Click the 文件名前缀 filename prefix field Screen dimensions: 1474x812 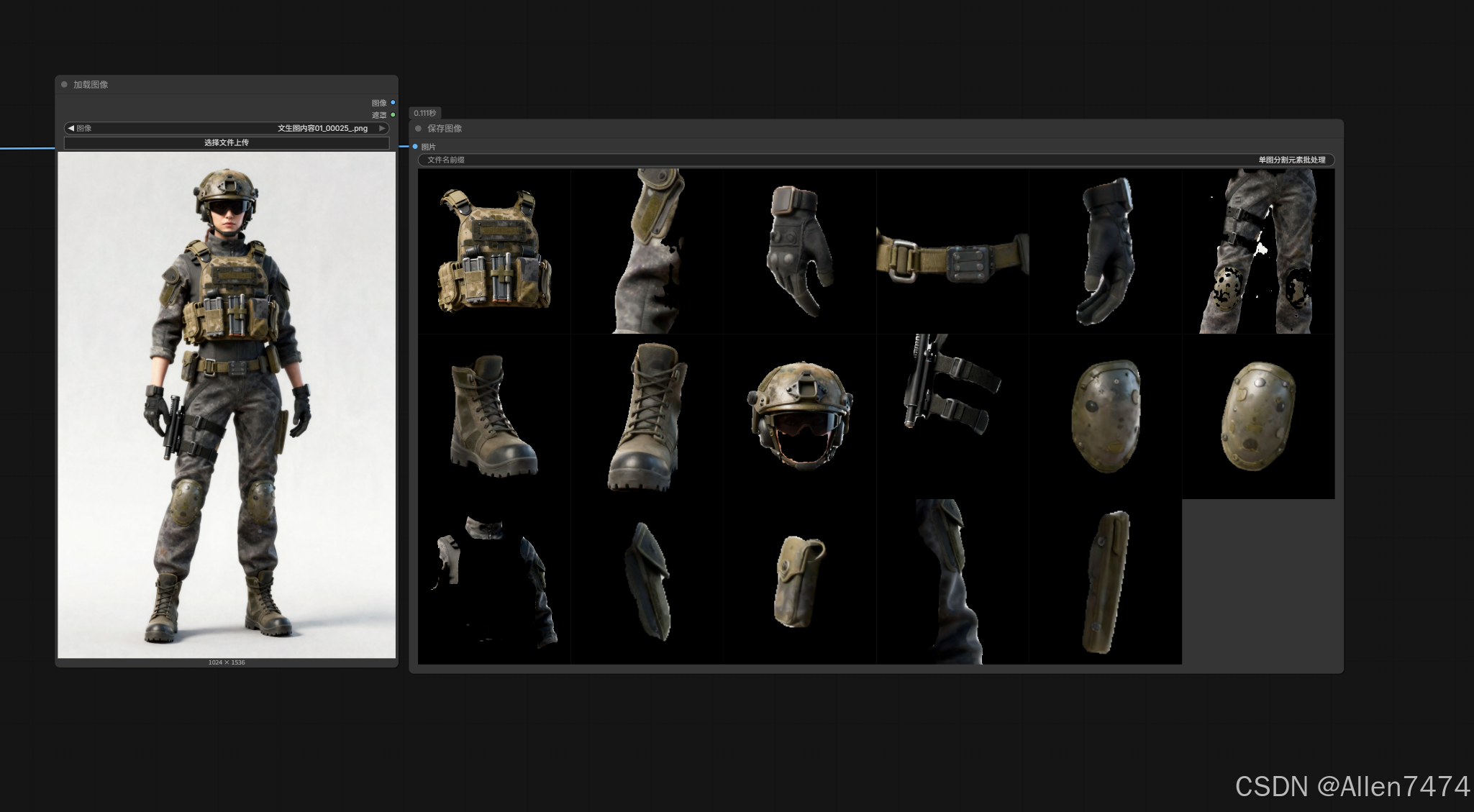875,160
